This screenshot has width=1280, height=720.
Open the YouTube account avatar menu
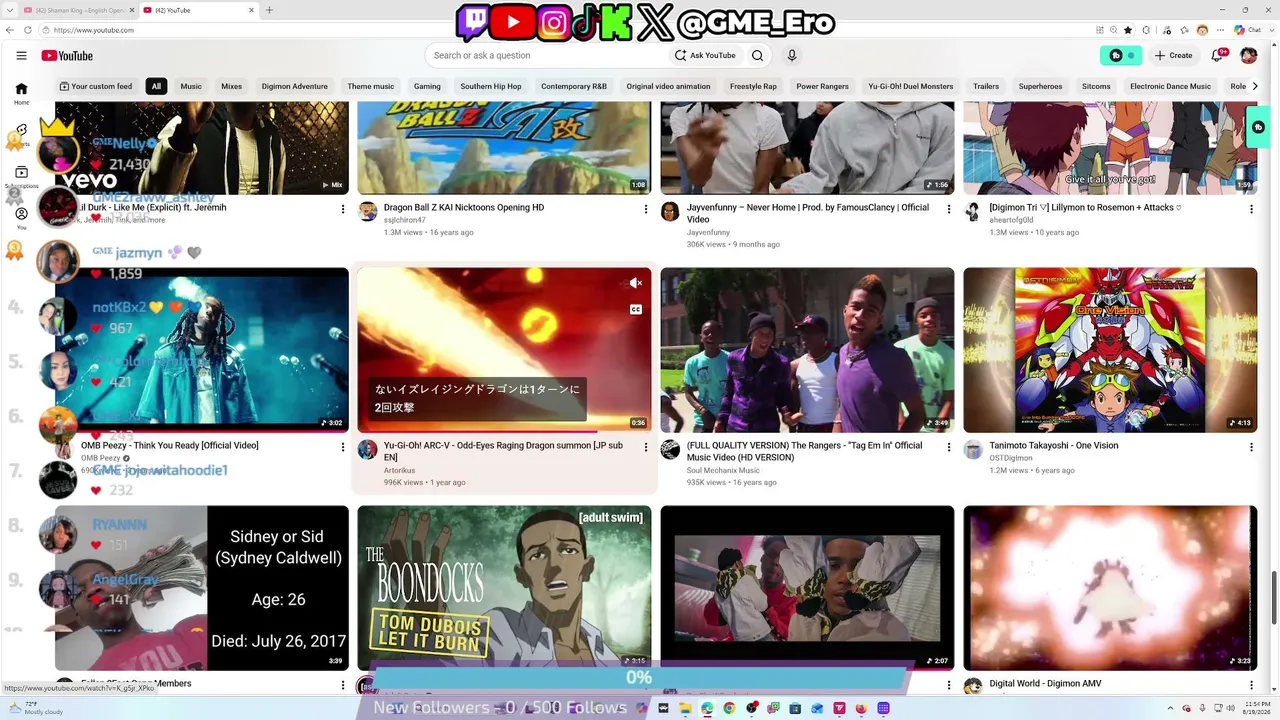(1249, 56)
